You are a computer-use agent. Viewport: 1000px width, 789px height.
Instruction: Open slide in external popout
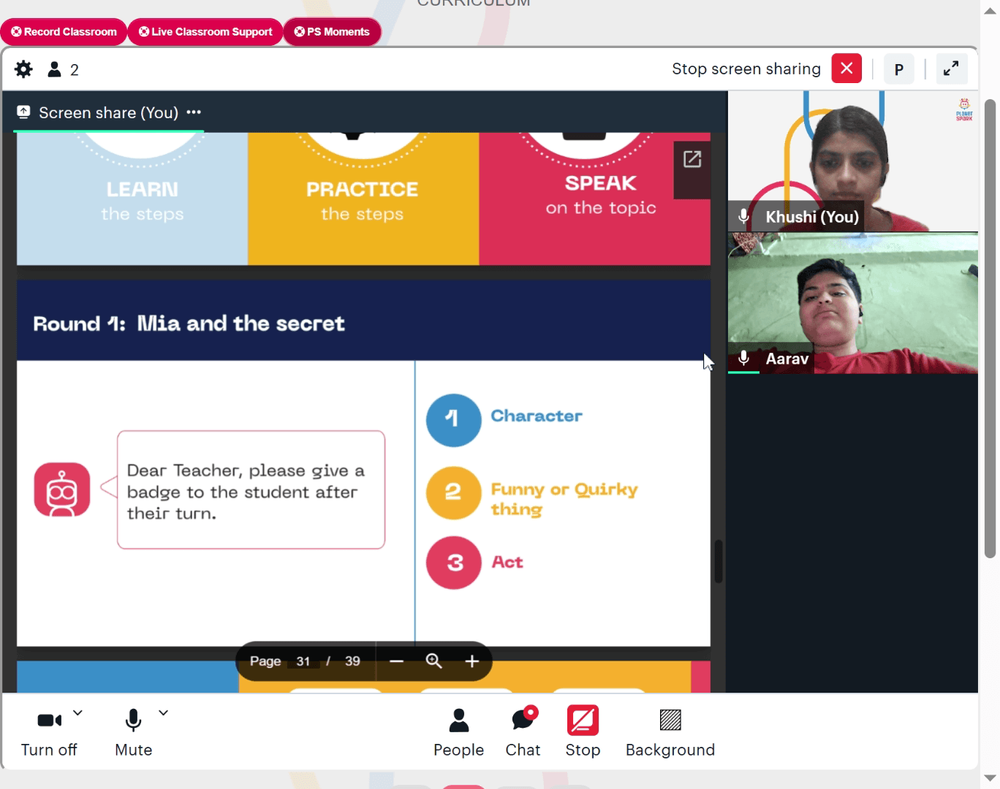(692, 159)
